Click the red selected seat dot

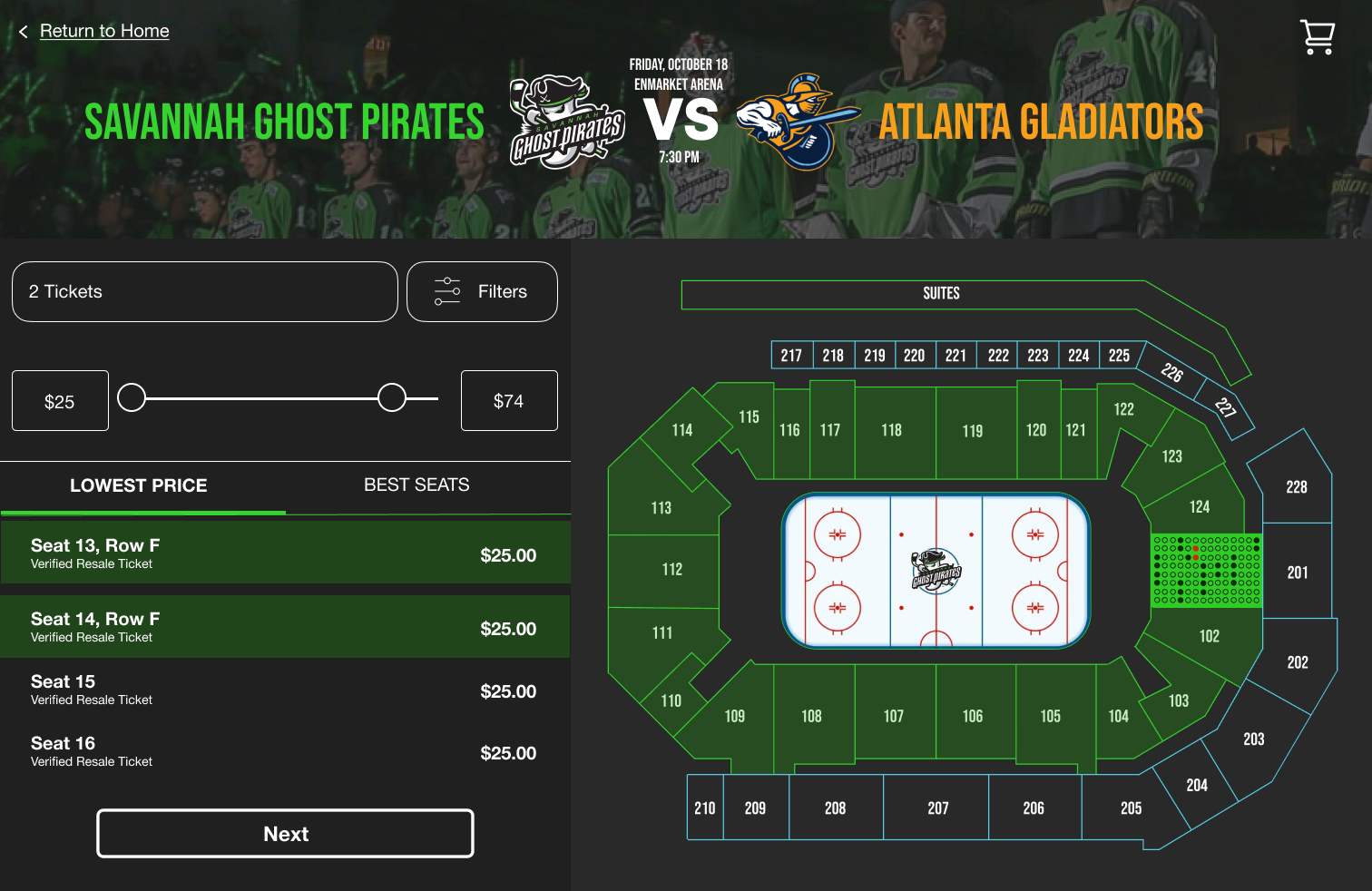tap(1196, 549)
